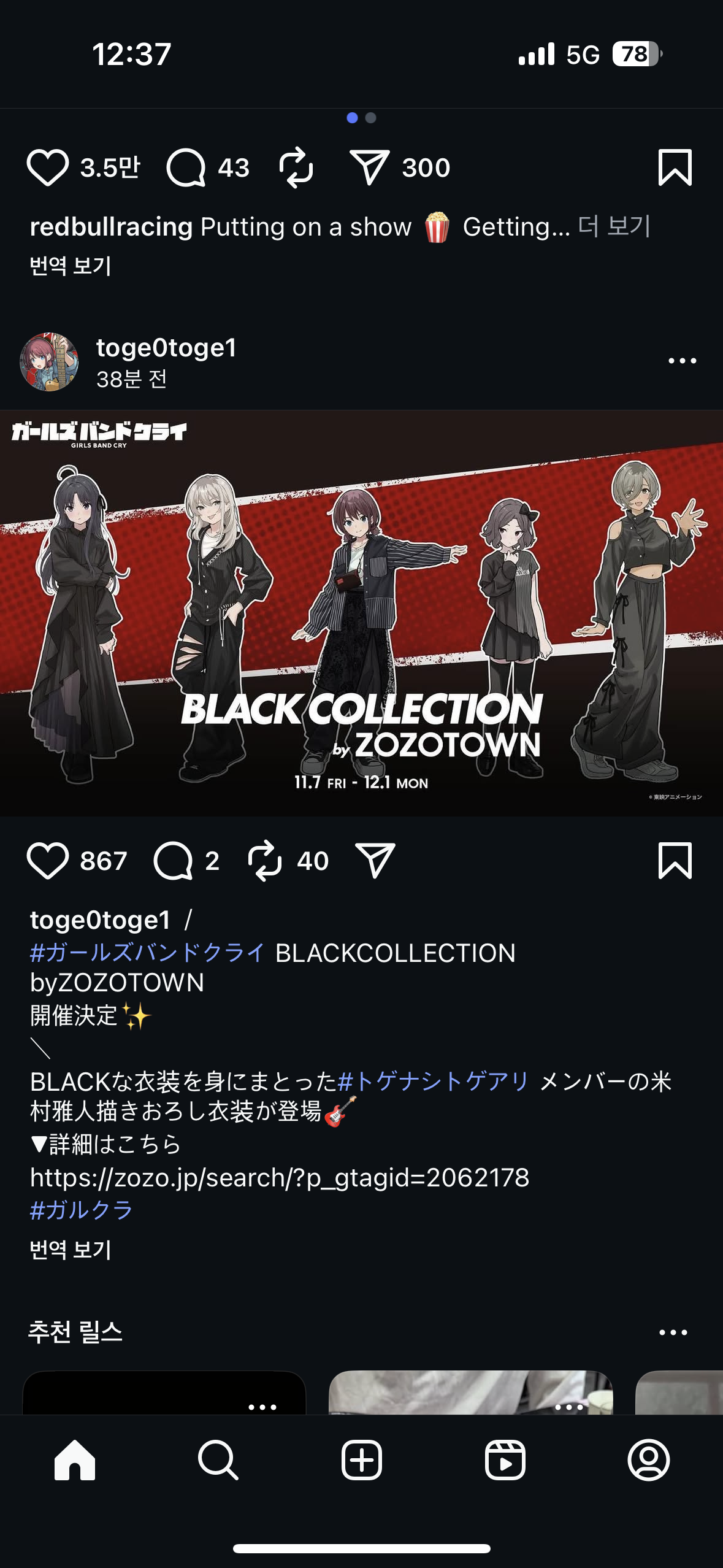The width and height of the screenshot is (723, 1568).
Task: Open the Reels tab
Action: coord(505,1460)
